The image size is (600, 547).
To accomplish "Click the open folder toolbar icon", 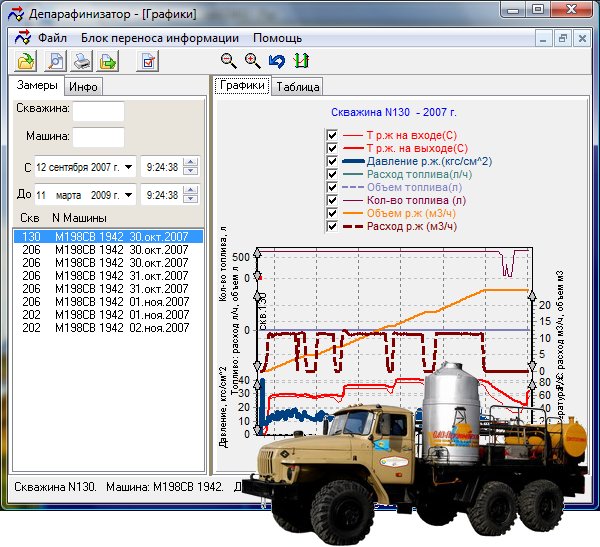I will (24, 62).
